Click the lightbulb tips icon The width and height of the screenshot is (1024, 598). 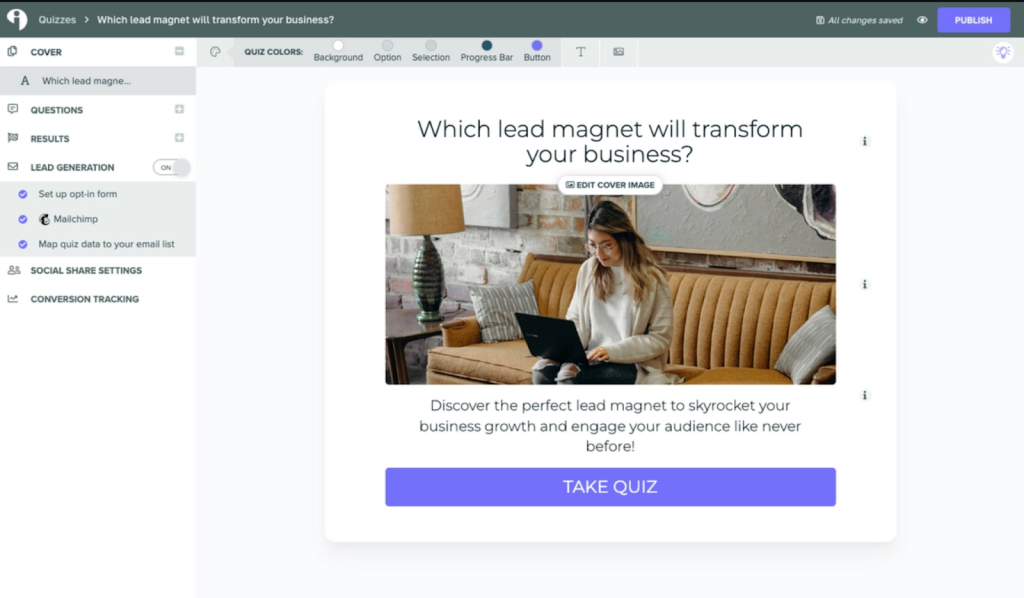click(x=1002, y=53)
